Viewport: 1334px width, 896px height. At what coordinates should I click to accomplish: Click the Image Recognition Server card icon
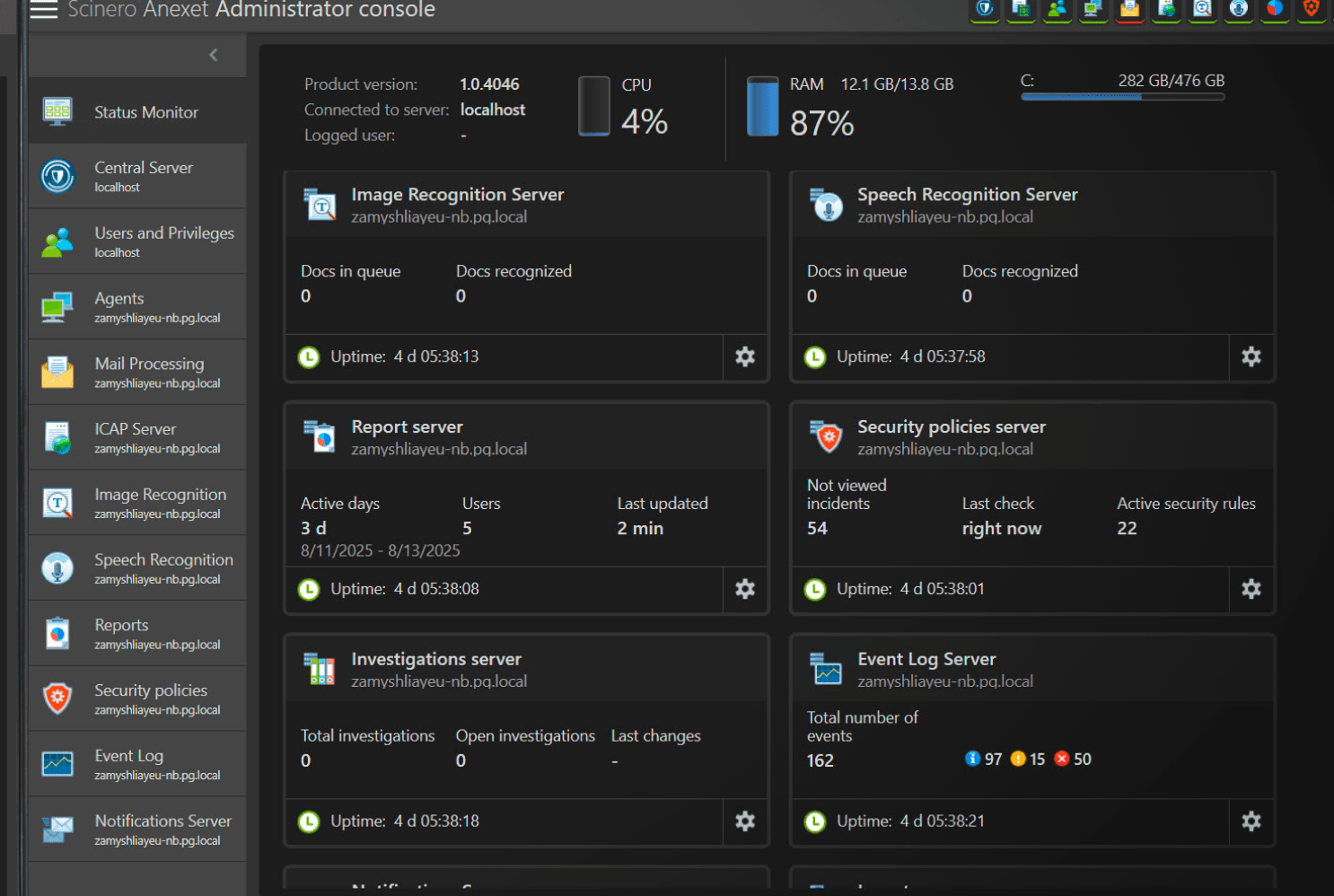click(320, 205)
